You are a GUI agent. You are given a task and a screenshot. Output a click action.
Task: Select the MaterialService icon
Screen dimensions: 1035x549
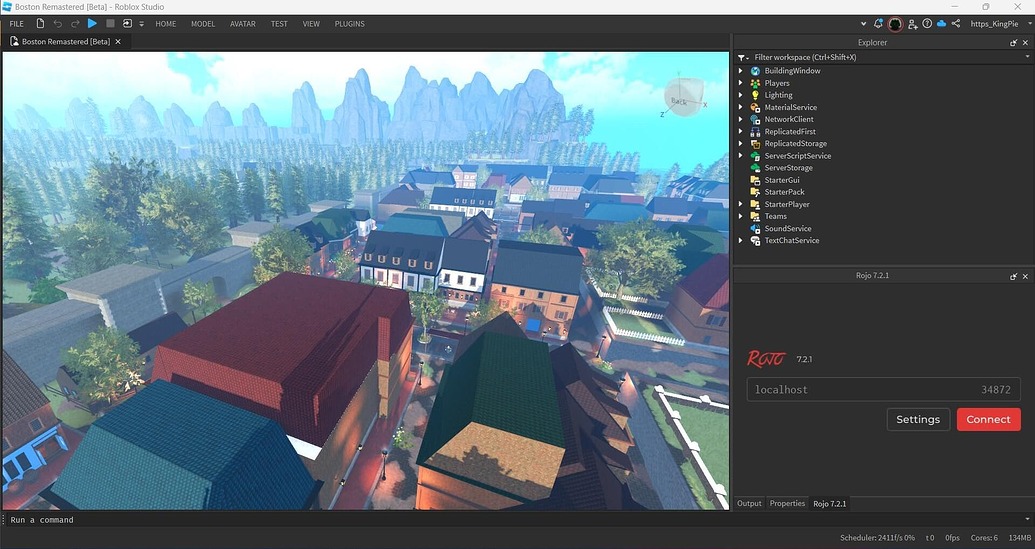[755, 107]
